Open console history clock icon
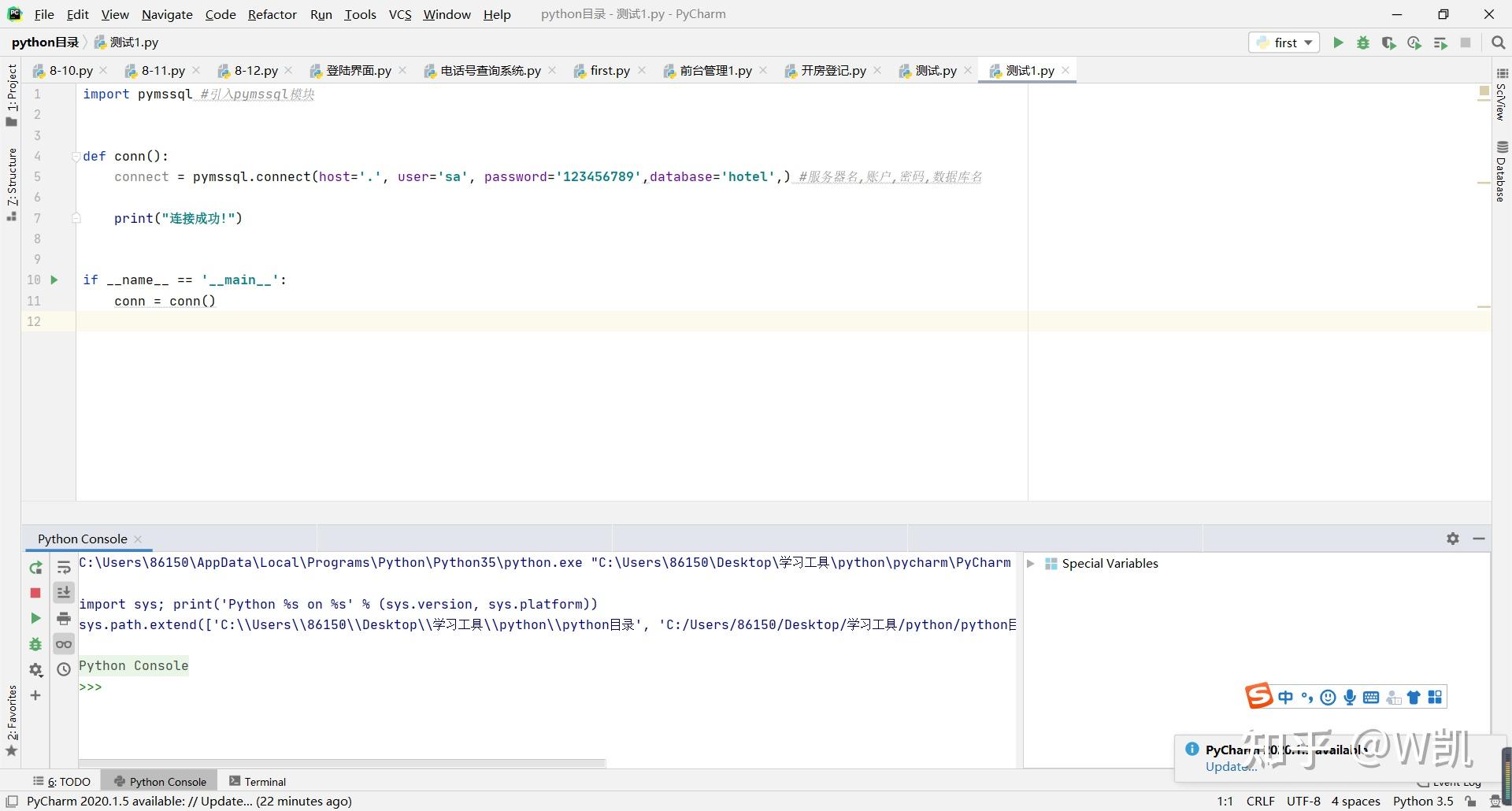 (64, 670)
